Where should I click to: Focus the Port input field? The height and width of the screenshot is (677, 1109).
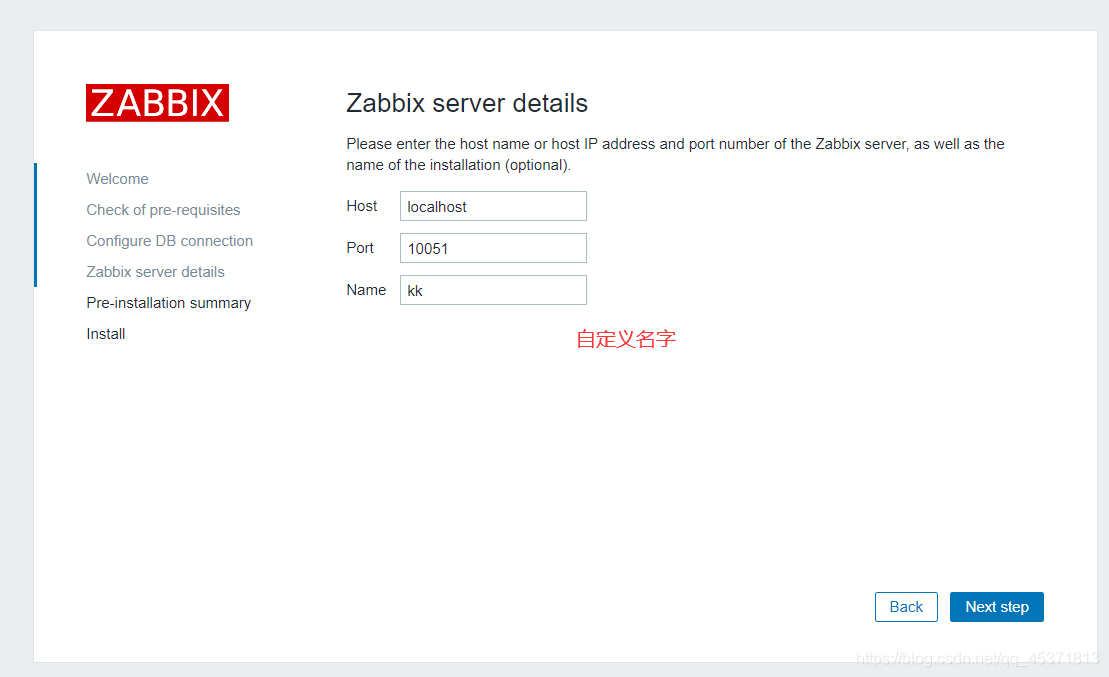(x=493, y=248)
